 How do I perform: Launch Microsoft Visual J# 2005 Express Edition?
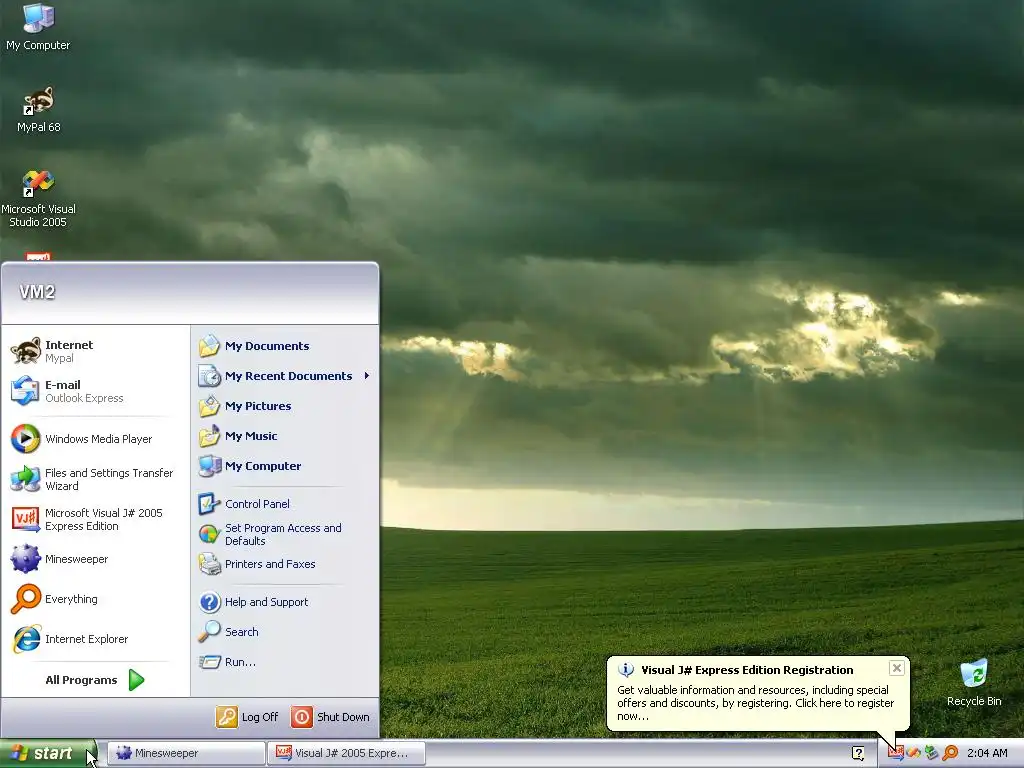(x=96, y=519)
